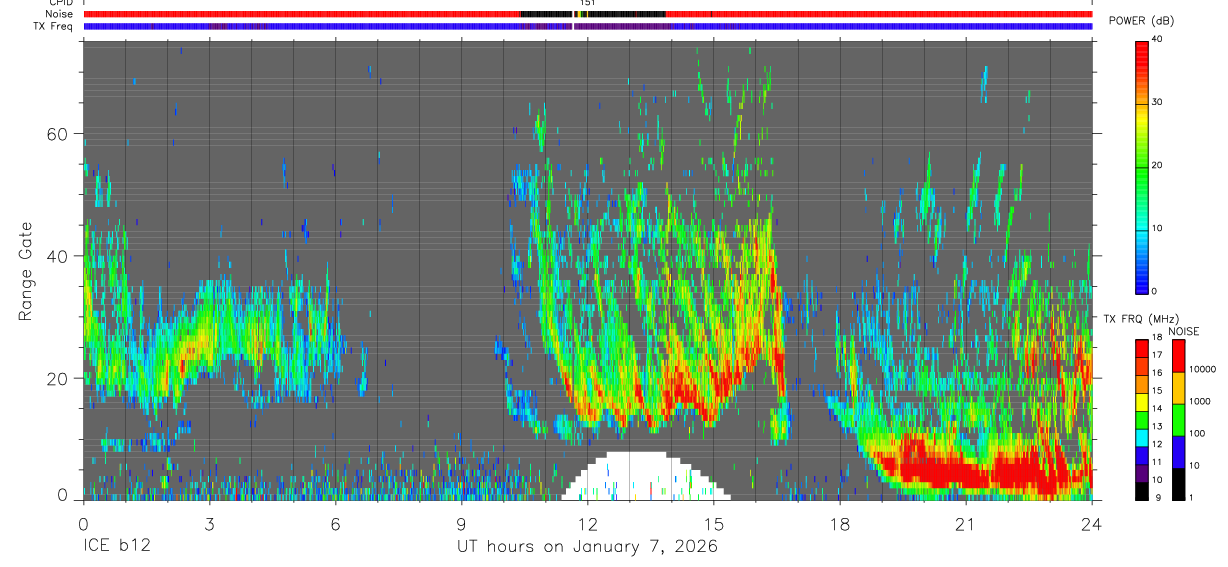Select the orange 1000–10000 NOISE legend segment
Viewport: 1228px width, 567px height.
point(1178,388)
